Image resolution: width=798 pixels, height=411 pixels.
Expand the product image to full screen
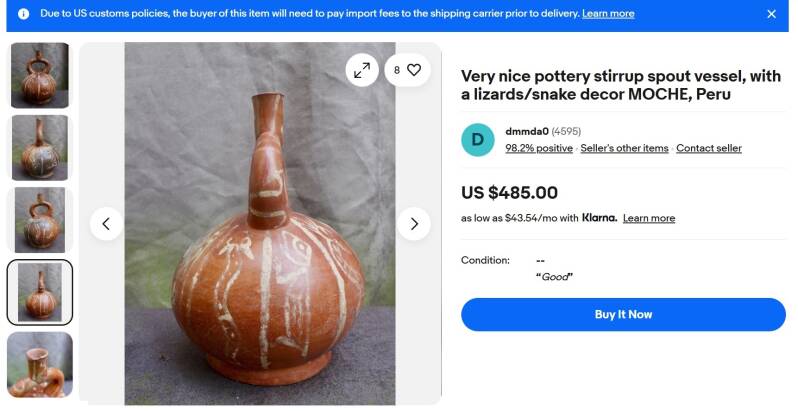pos(362,70)
